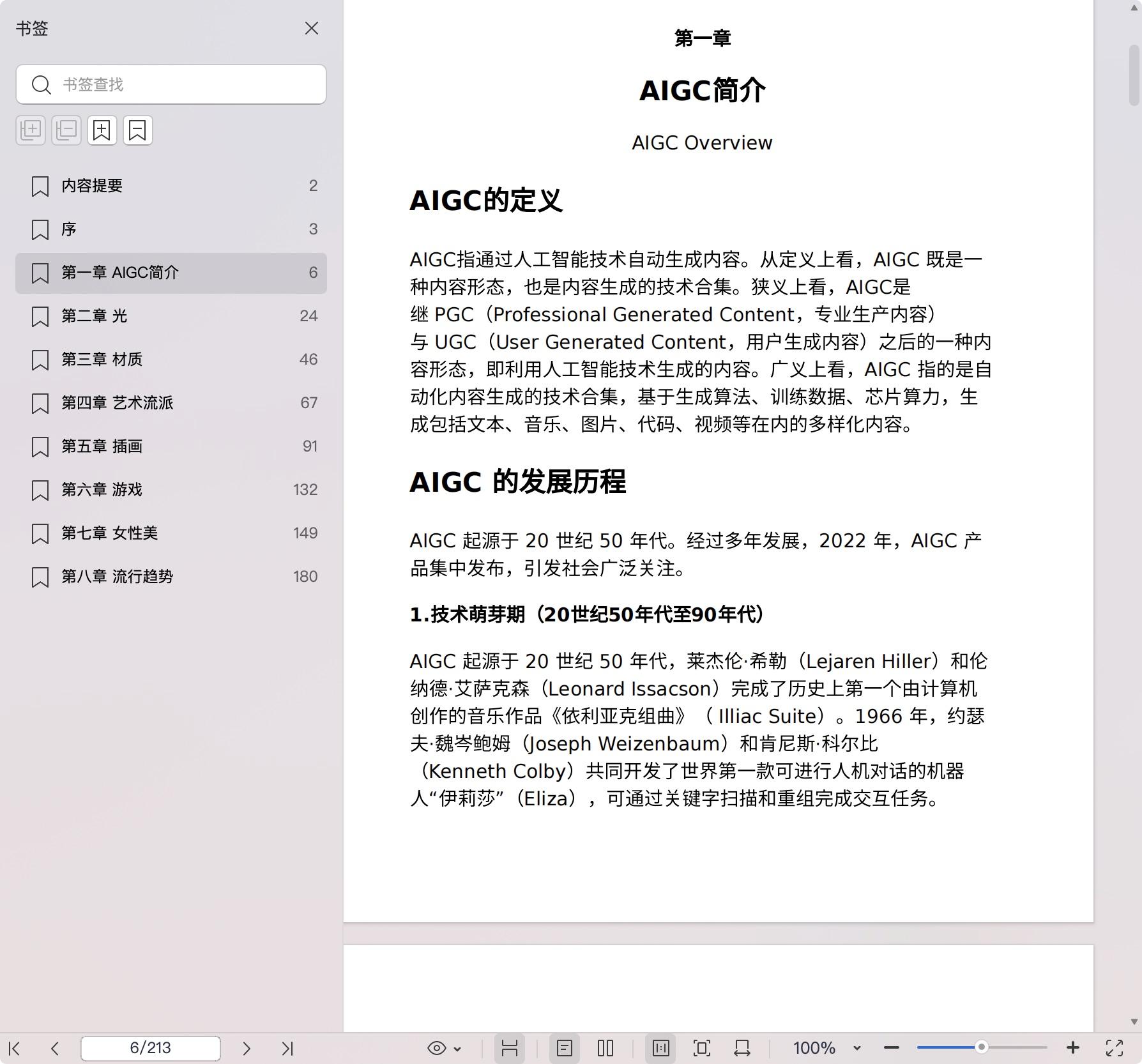The image size is (1142, 1064).
Task: Toggle continuous scrolling mode
Action: click(509, 1048)
